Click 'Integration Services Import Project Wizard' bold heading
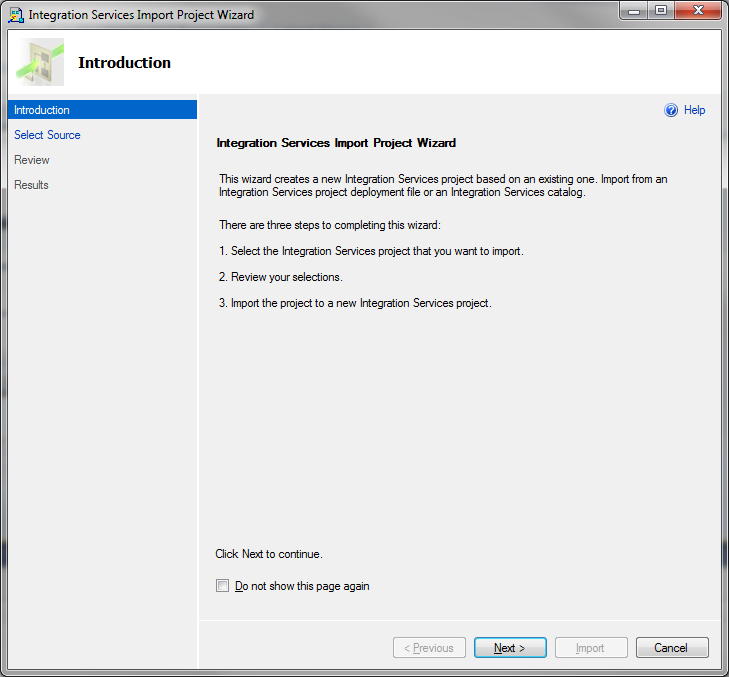 [336, 143]
